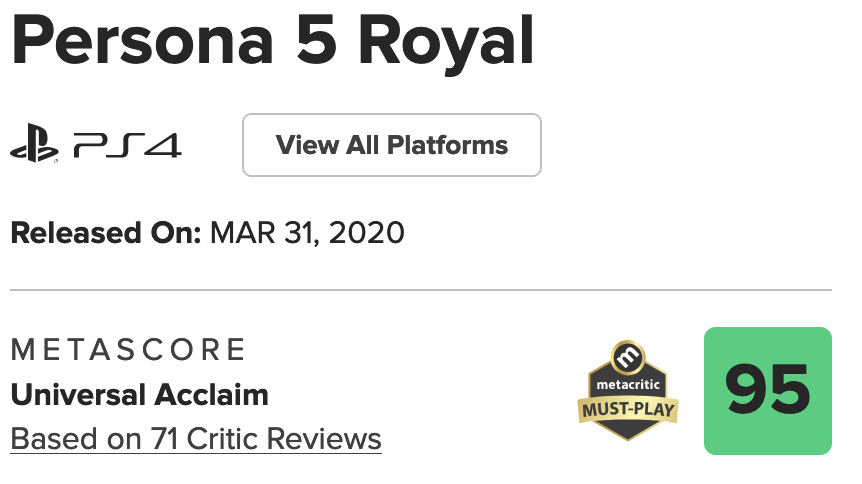Click the Persona 5 Royal title
The height and width of the screenshot is (484, 862).
coord(273,42)
